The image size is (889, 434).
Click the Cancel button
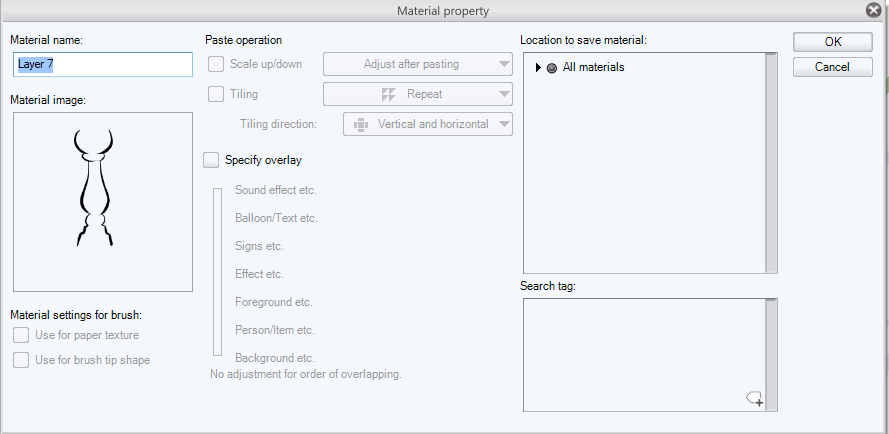pyautogui.click(x=832, y=67)
